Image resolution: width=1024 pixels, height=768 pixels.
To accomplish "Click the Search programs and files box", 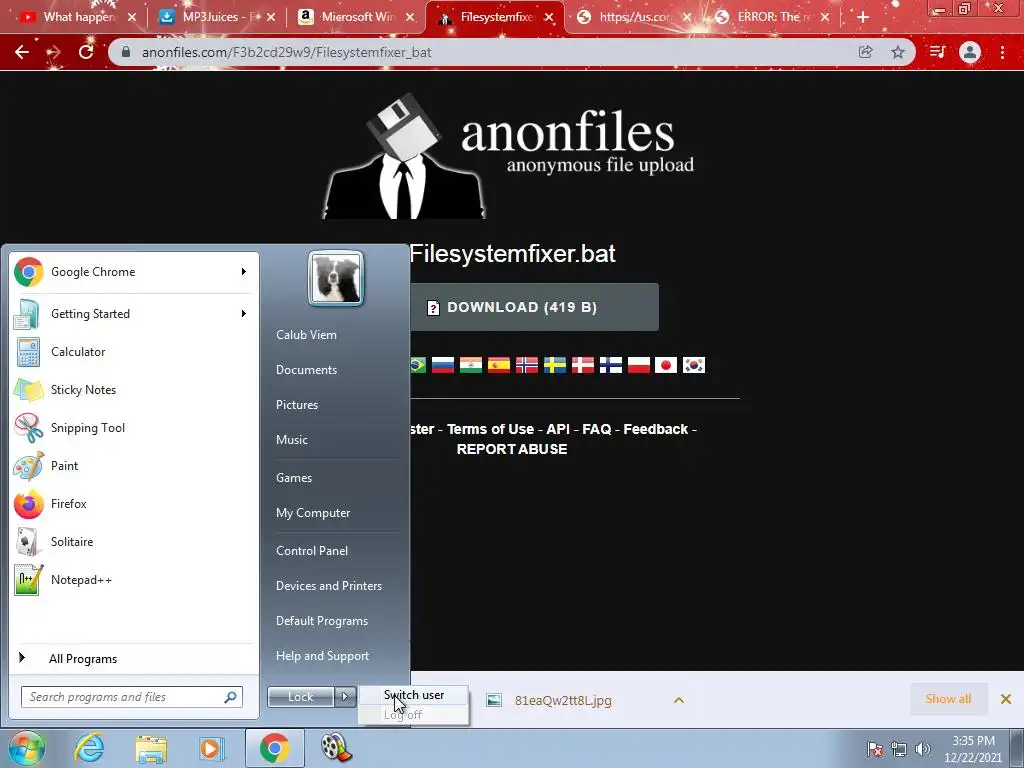I will coord(132,697).
